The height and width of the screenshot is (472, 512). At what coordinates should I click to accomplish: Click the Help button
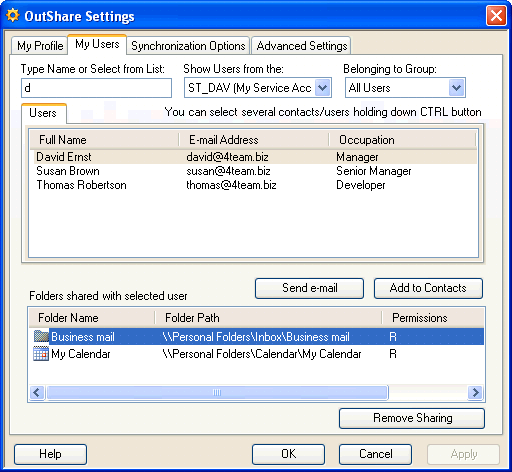tap(50, 454)
